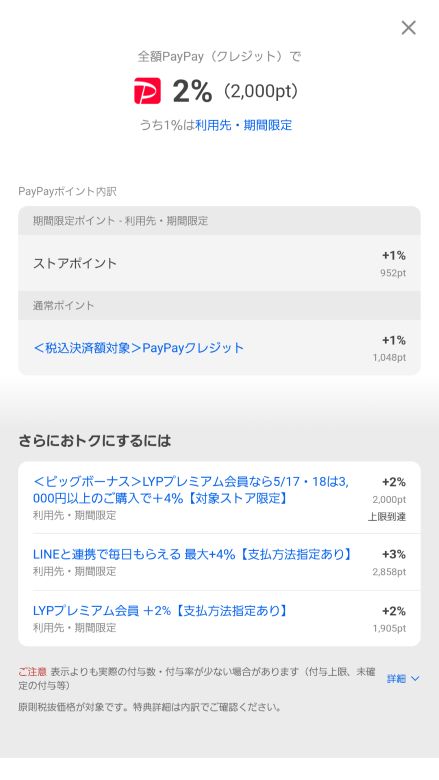Click the +1% 1,048pt credit value

click(x=389, y=348)
